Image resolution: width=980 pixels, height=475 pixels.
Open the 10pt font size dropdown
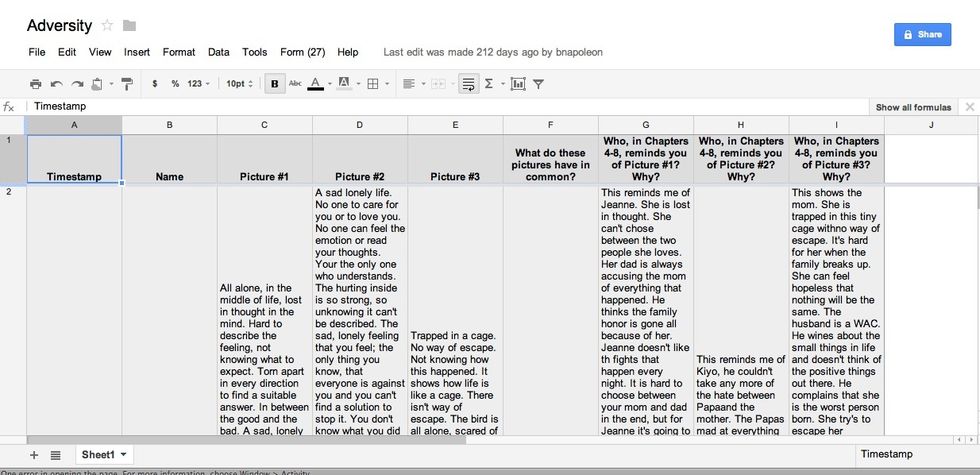point(240,84)
